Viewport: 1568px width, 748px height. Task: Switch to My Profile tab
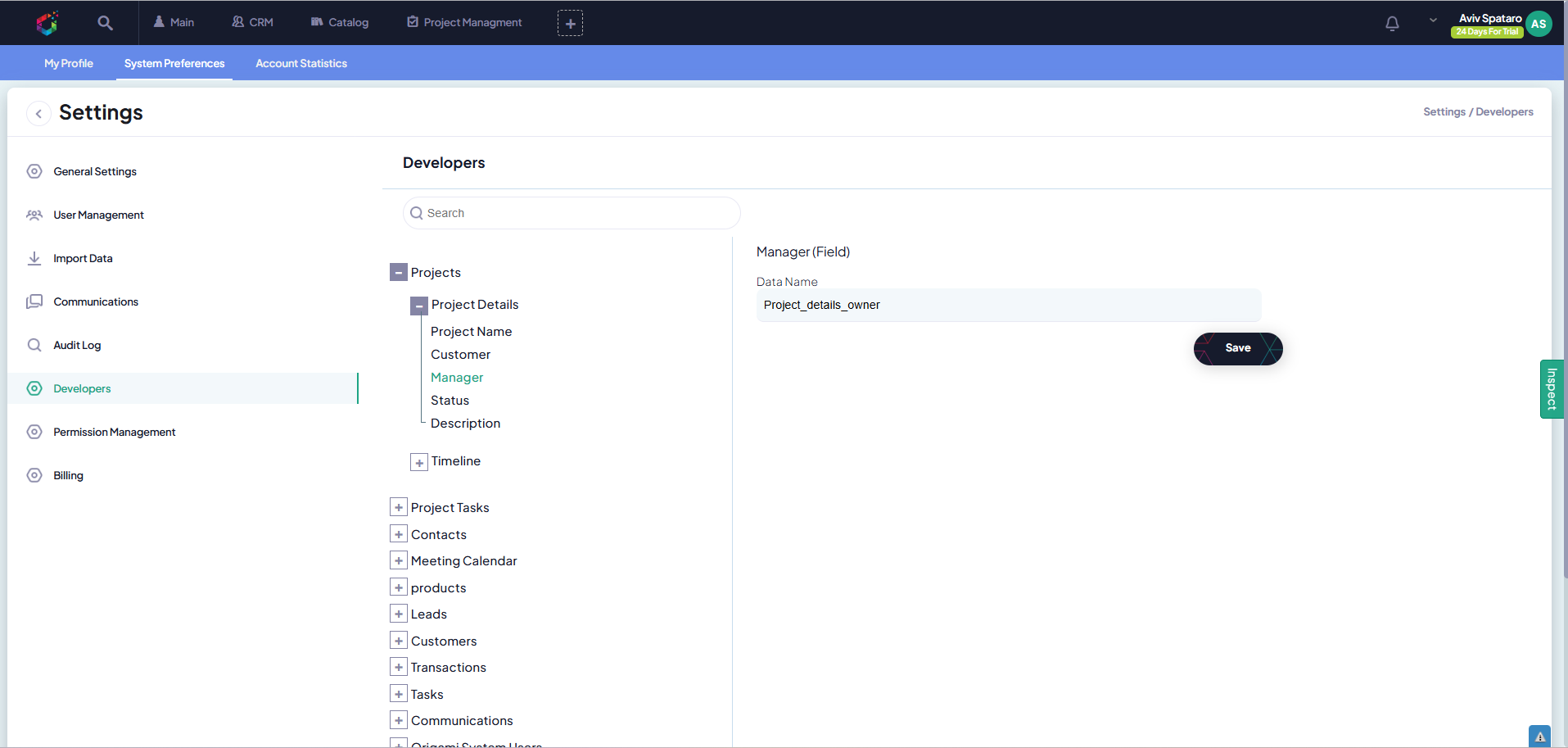coord(69,63)
